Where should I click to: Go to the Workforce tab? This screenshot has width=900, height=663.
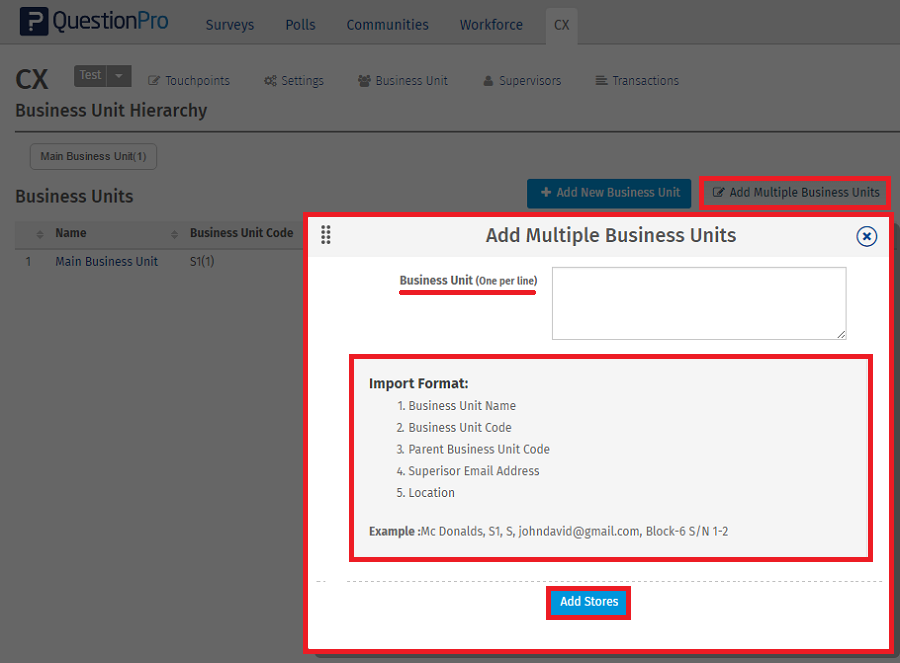(x=491, y=25)
